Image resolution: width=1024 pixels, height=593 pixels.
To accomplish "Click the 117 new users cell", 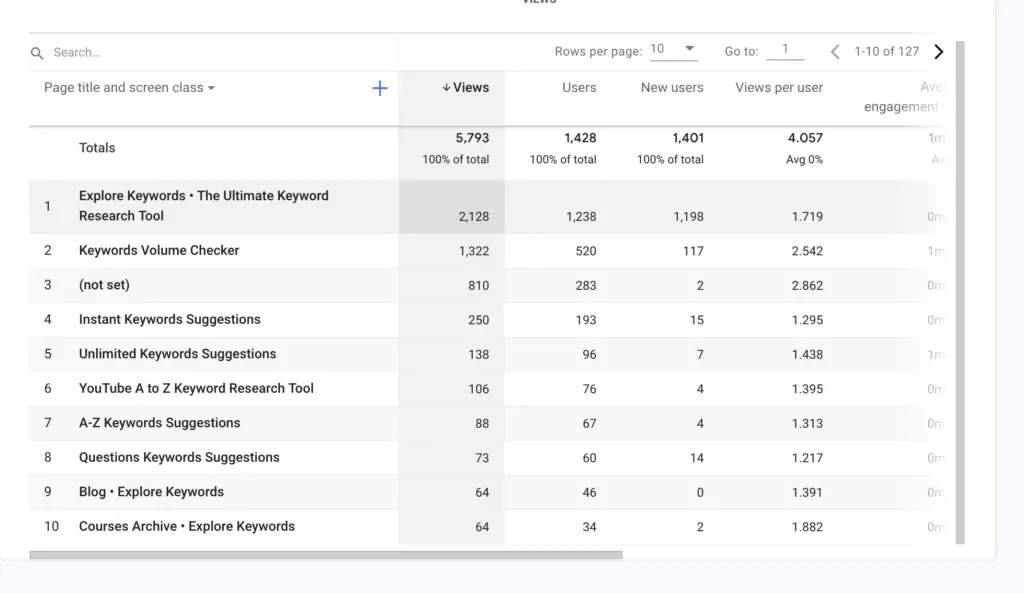I will pos(693,251).
